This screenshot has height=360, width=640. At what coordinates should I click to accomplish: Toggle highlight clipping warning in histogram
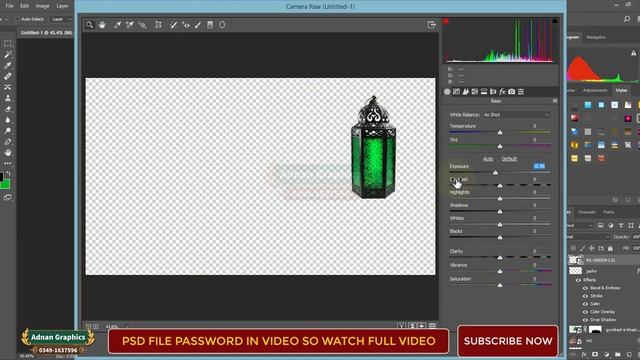(x=555, y=21)
